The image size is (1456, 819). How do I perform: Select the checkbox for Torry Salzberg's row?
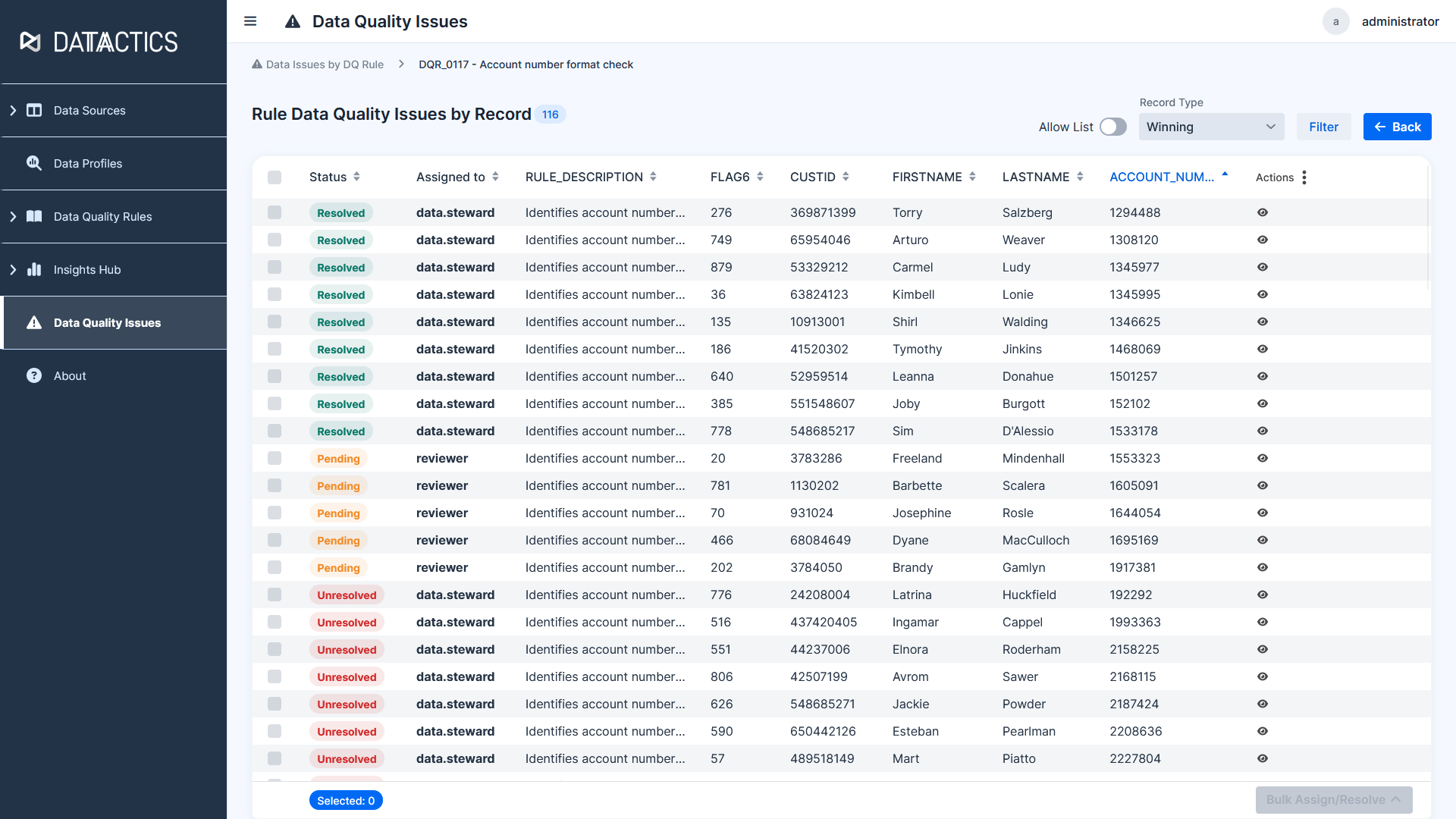point(275,212)
